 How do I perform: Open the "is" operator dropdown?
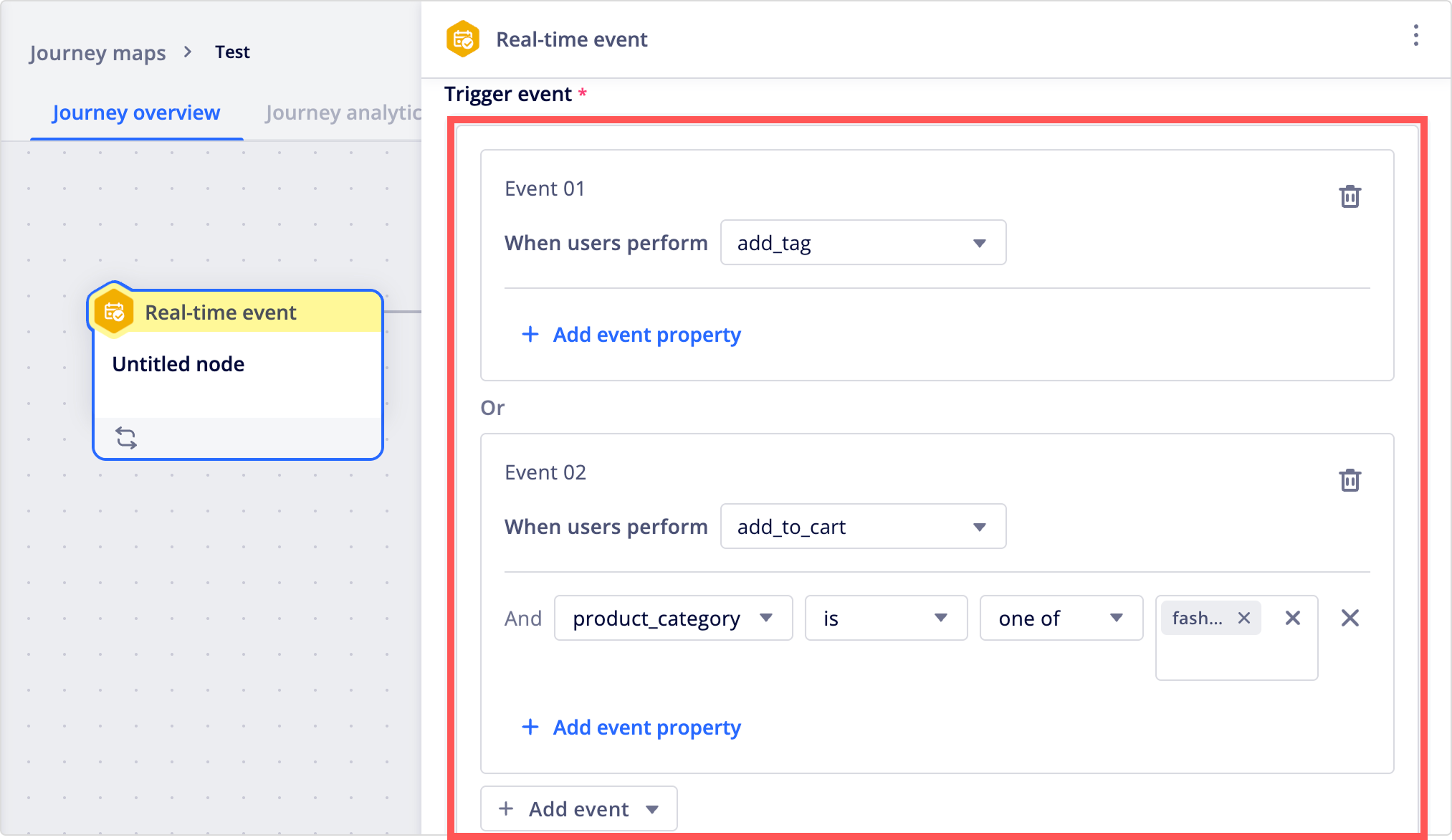[x=886, y=618]
